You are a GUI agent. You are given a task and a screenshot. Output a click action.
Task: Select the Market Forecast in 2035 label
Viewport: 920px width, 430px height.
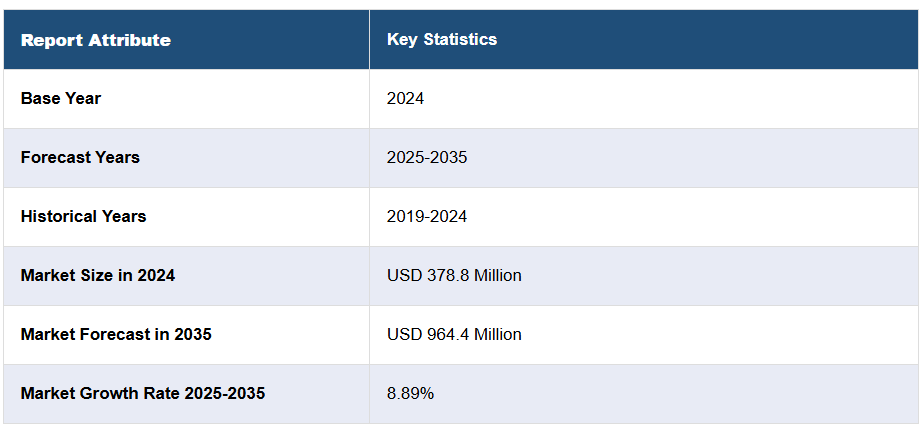click(116, 334)
